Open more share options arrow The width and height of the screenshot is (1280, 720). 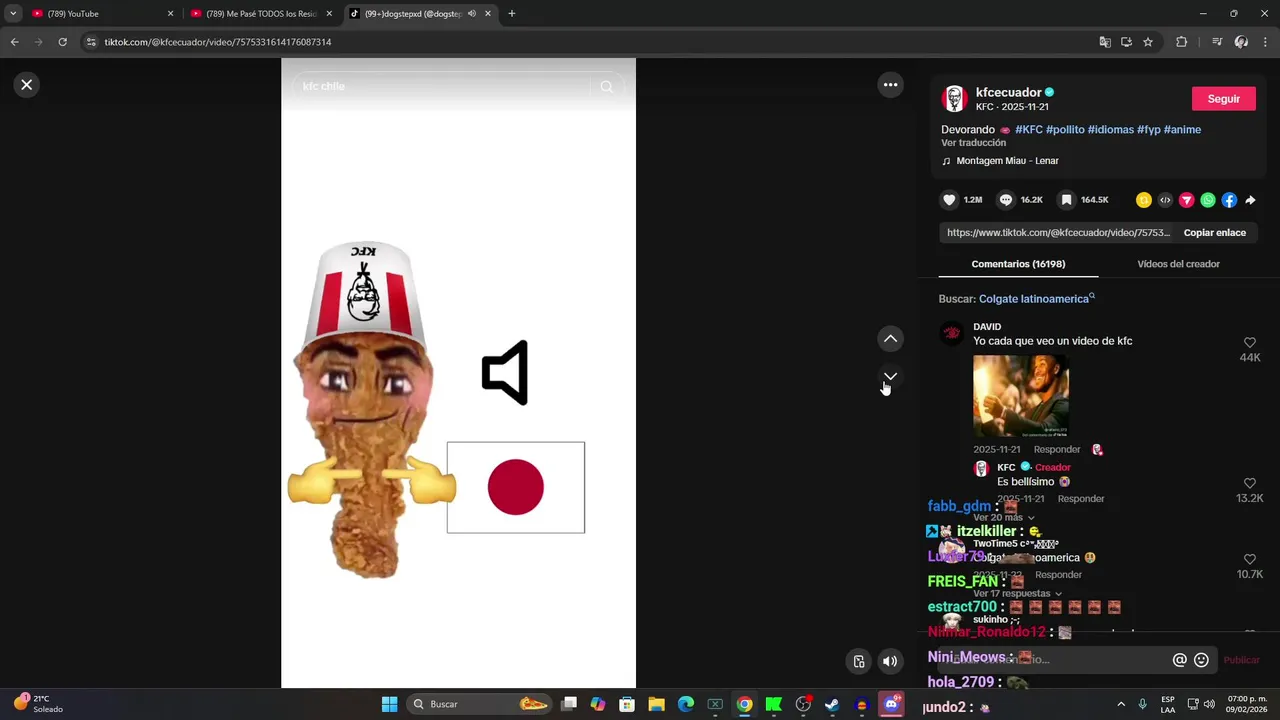[x=1250, y=200]
